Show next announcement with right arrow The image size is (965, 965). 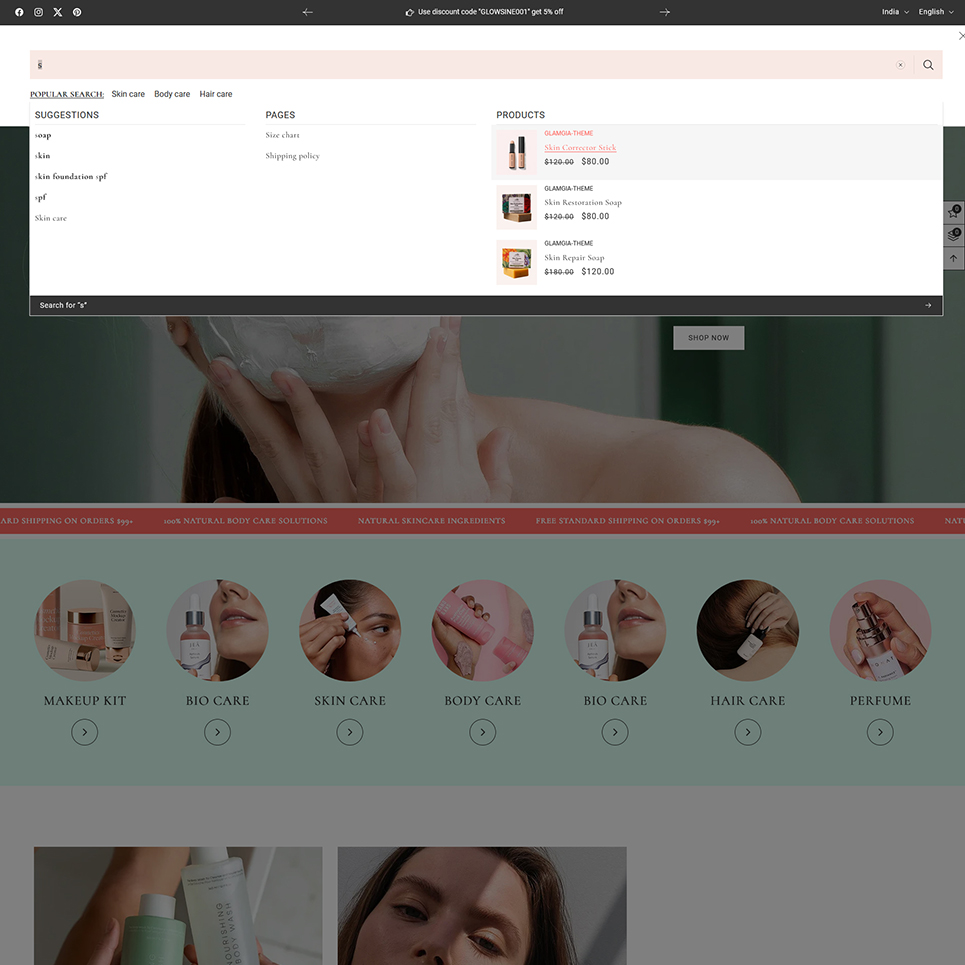pos(665,12)
